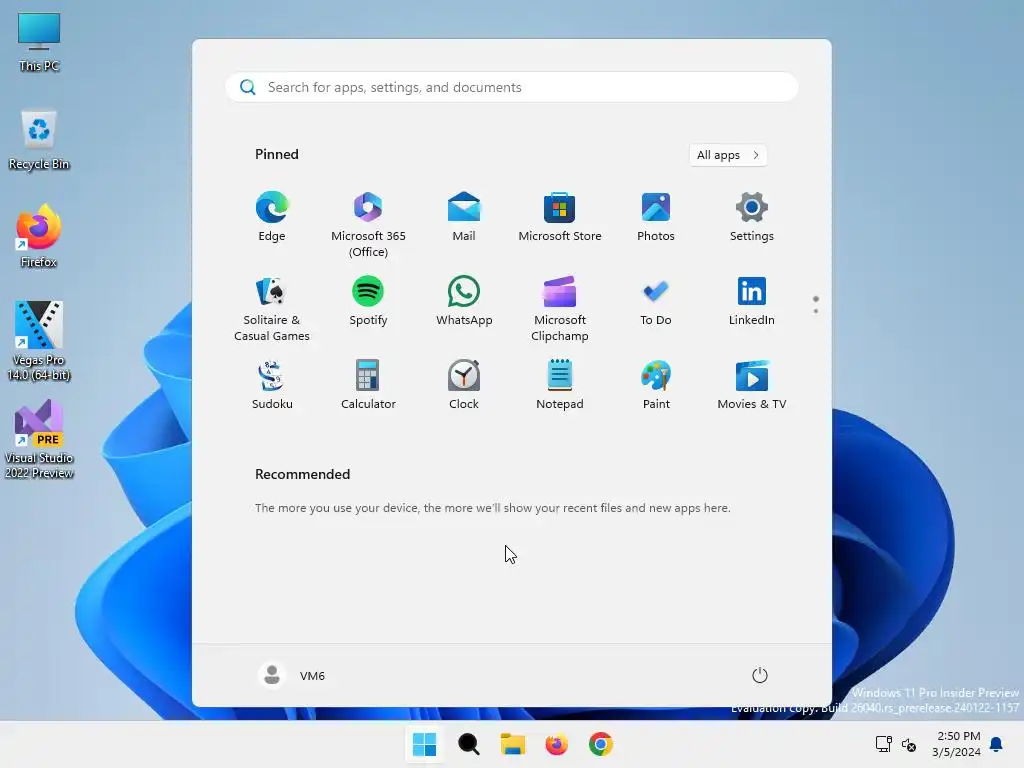This screenshot has height=768, width=1024.
Task: Open Microsoft Store from the pinned apps
Action: point(560,218)
